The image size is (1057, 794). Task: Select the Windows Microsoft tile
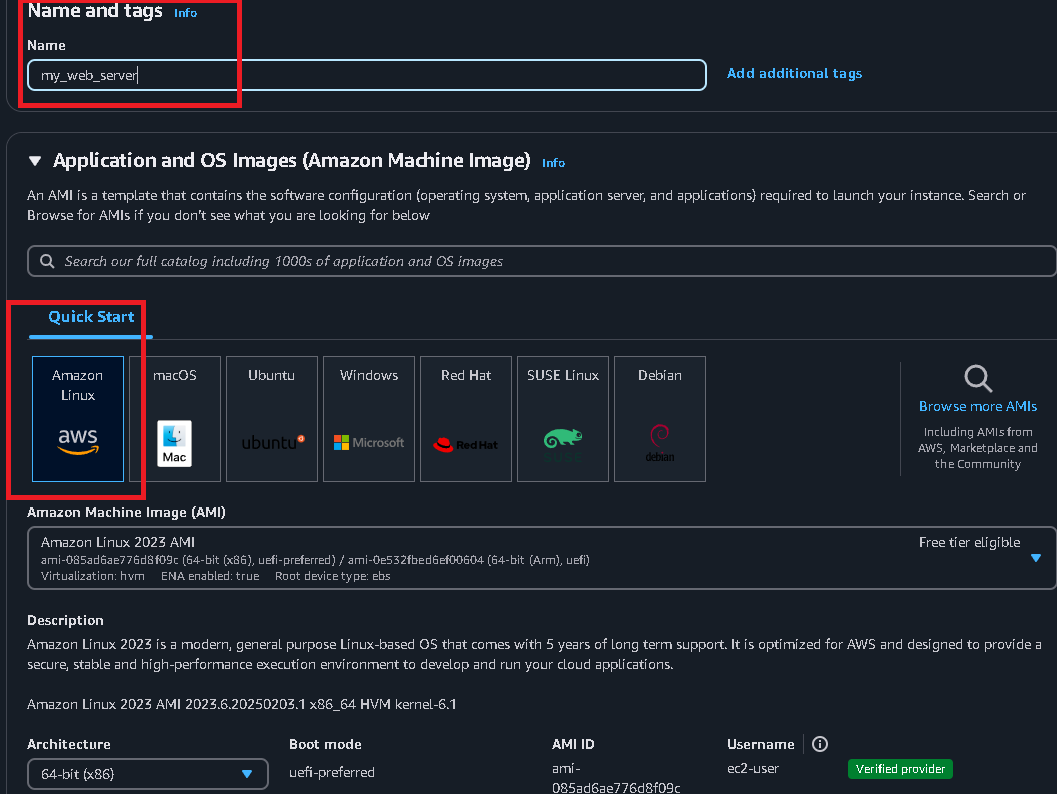pyautogui.click(x=369, y=419)
